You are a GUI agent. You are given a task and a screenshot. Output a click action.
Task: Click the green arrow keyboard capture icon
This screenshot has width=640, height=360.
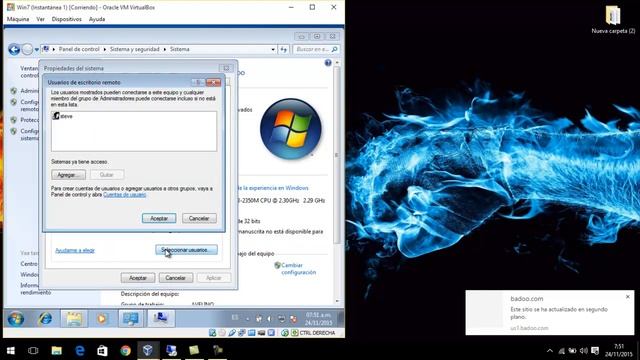click(x=295, y=333)
